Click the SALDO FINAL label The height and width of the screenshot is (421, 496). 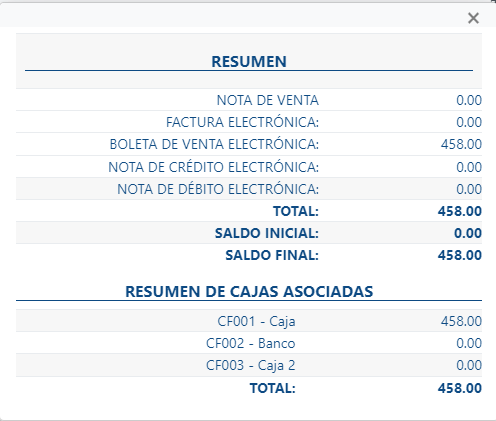tap(272, 255)
